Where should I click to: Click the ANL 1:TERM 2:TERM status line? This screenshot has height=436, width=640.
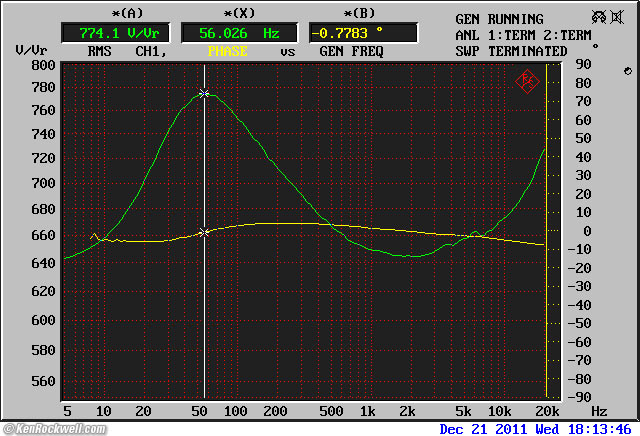point(523,35)
